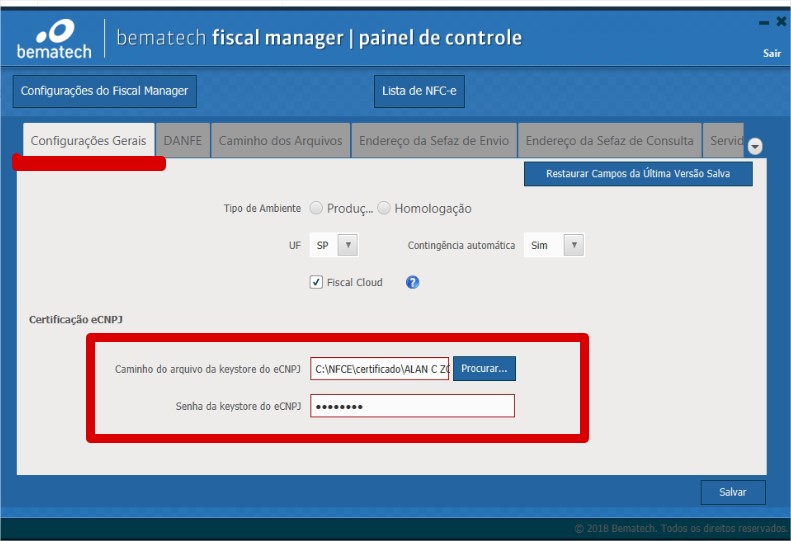Select Homologação environment radio button
This screenshot has width=791, height=541.
384,208
